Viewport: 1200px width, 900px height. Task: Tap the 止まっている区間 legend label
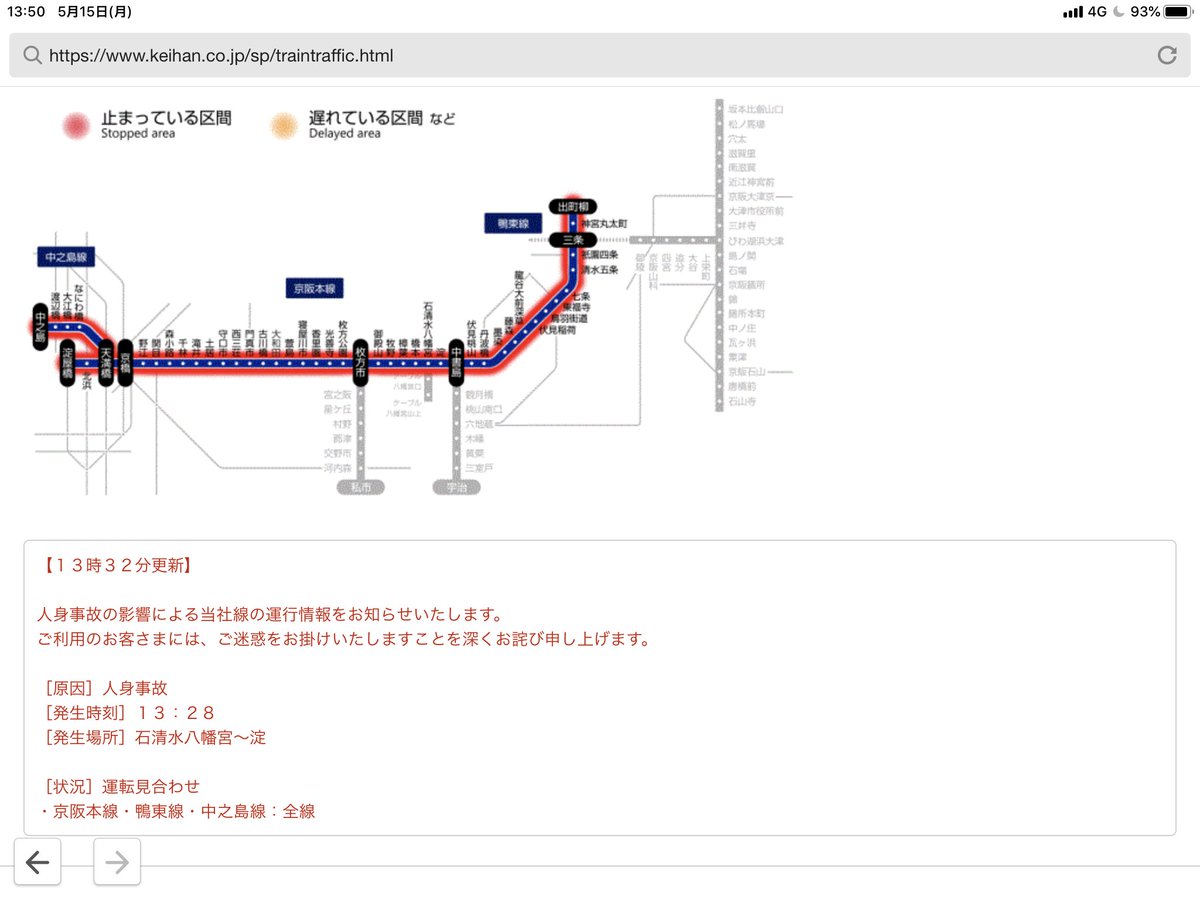tap(166, 118)
